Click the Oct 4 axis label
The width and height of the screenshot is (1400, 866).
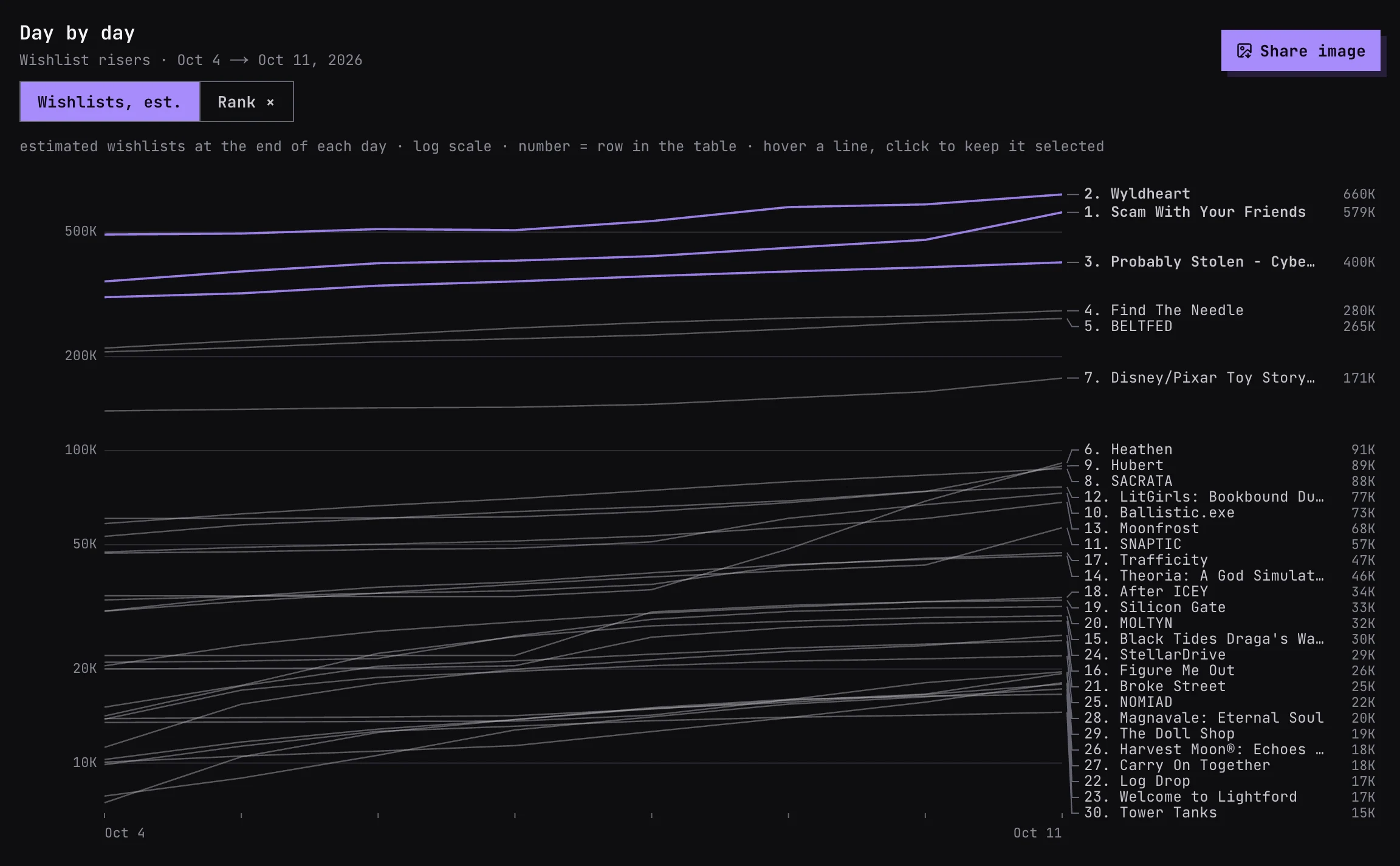[x=125, y=833]
